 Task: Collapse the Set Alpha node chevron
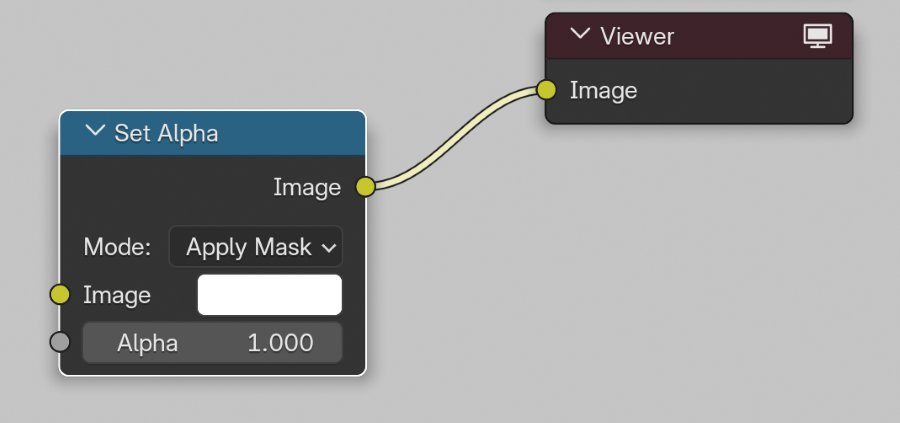click(x=95, y=132)
